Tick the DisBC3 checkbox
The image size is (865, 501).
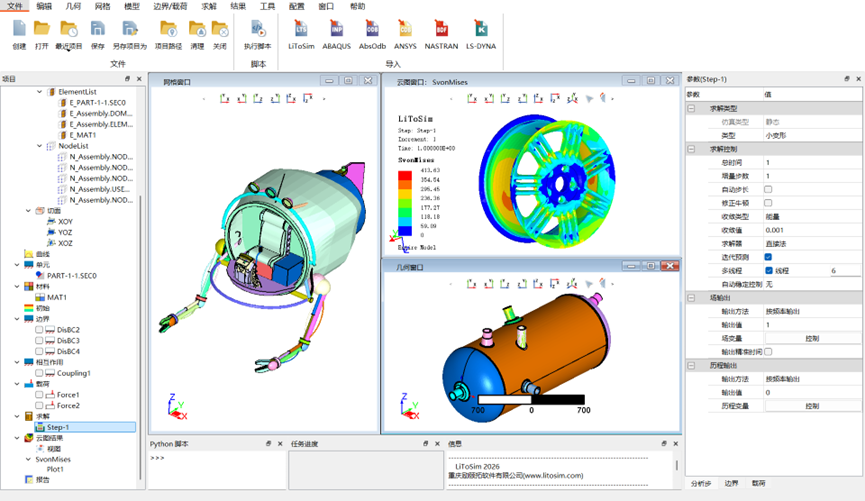tap(39, 340)
